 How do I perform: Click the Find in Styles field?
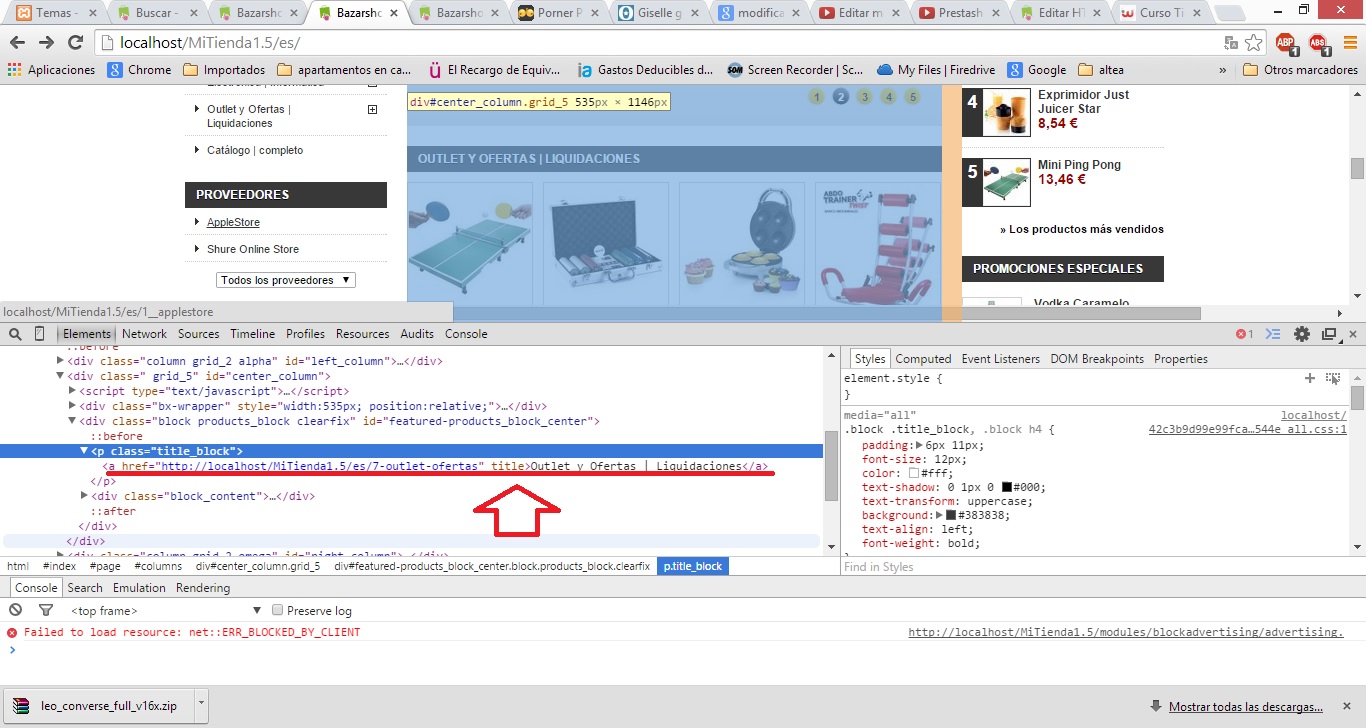[x=1094, y=567]
